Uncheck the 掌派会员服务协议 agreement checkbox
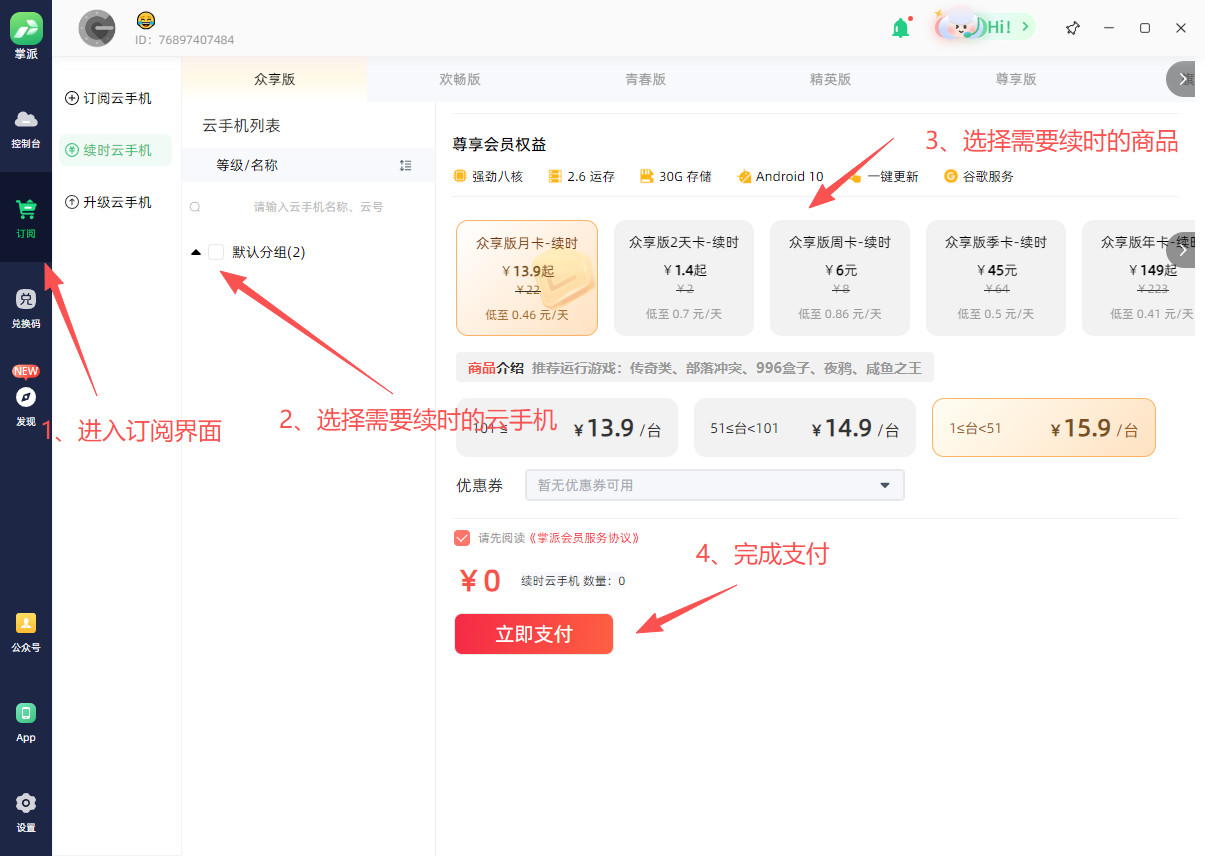This screenshot has width=1205, height=856. tap(462, 538)
